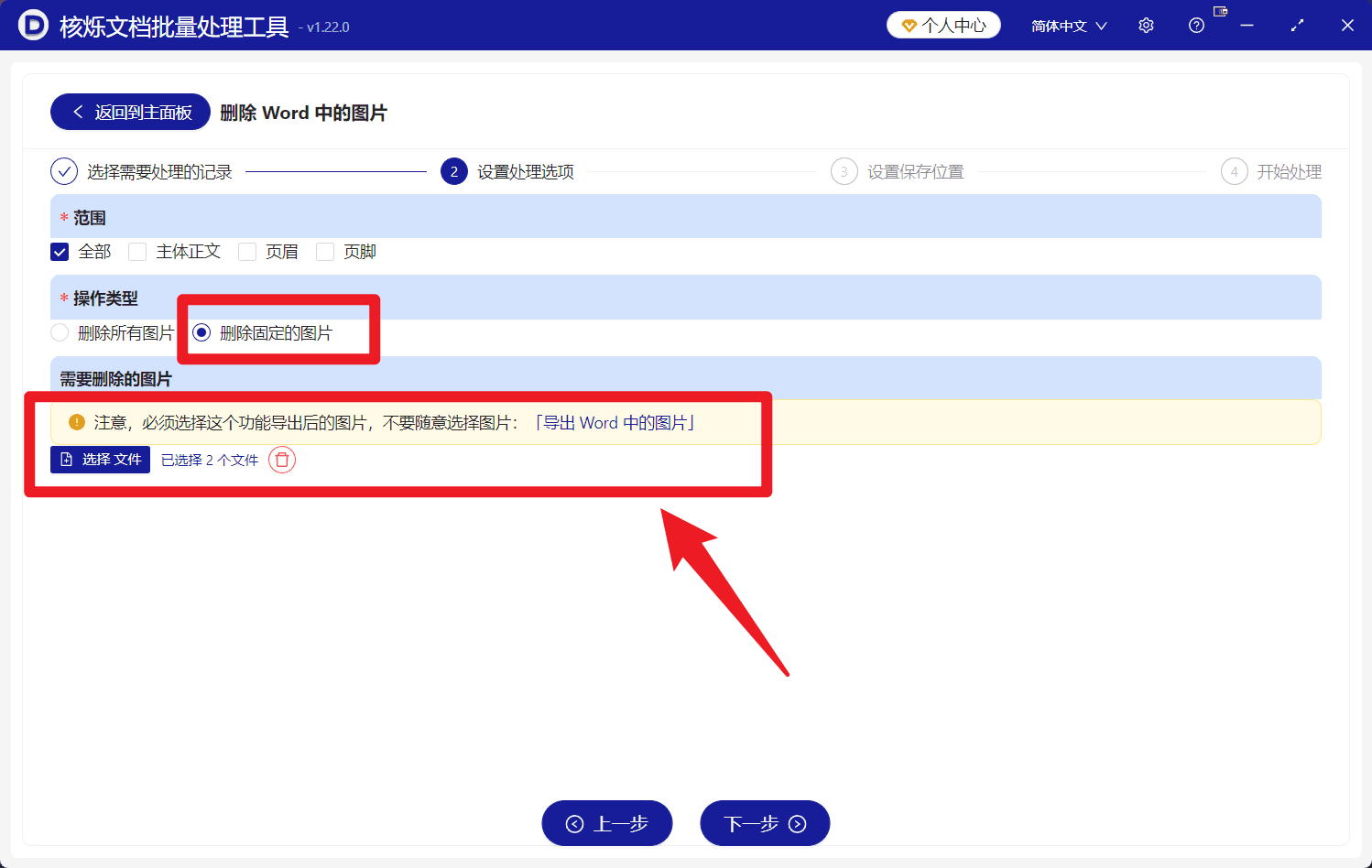Click the crown icon on 个人中心

pyautogui.click(x=909, y=25)
